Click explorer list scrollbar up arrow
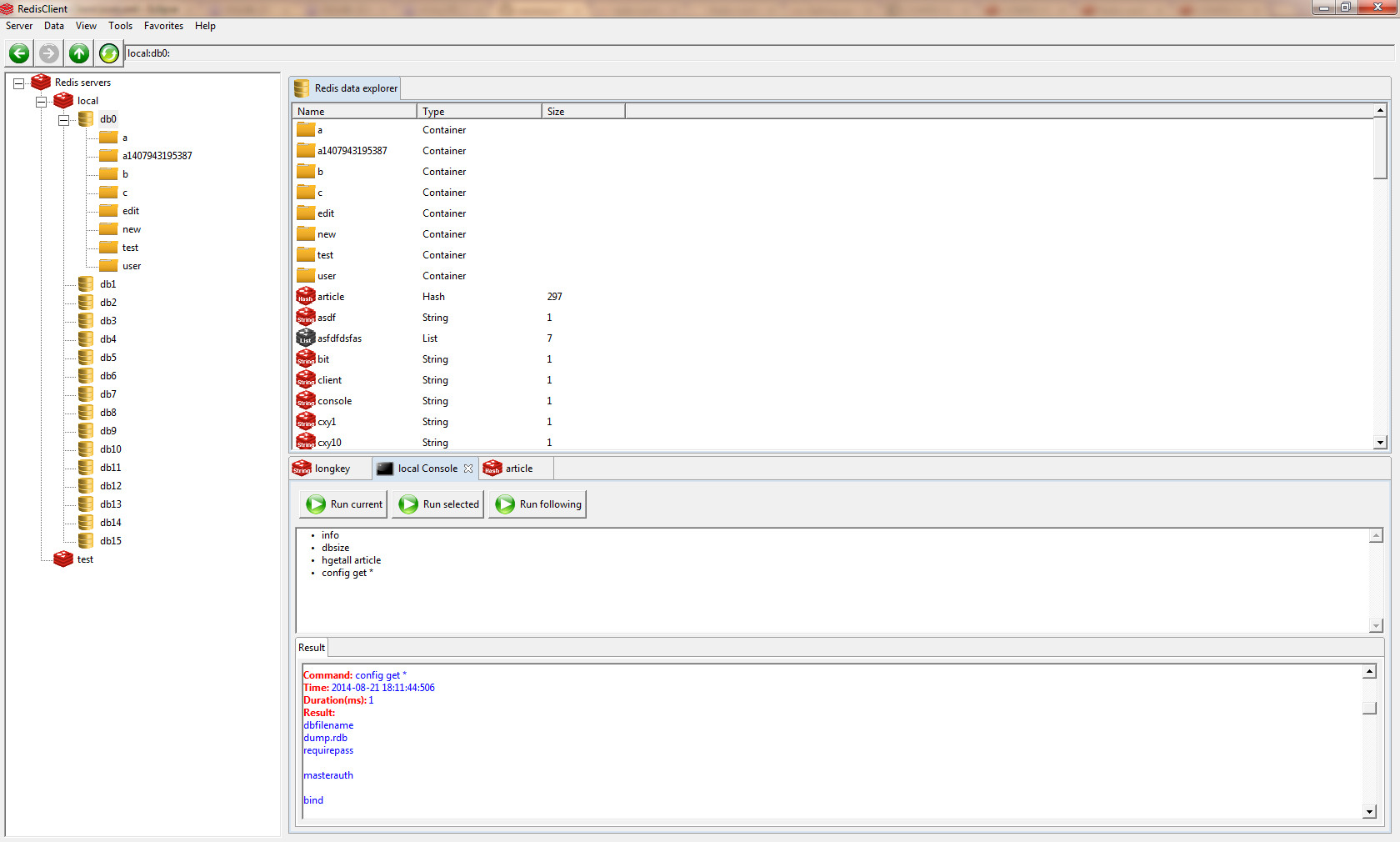This screenshot has height=842, width=1400. (x=1380, y=110)
